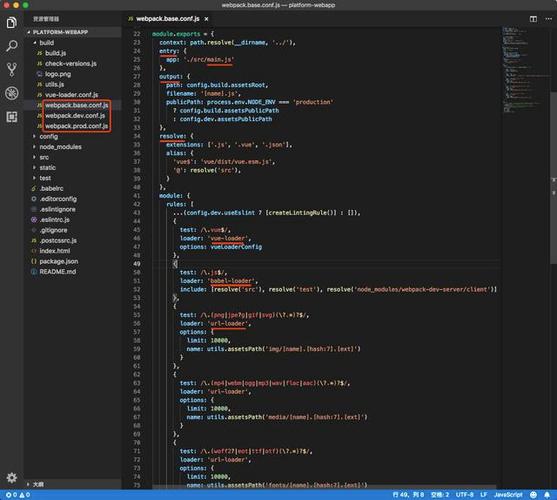Screen dimensions: 557x500
Task: Click the 'vue-loader' string in the code
Action: coord(229,238)
